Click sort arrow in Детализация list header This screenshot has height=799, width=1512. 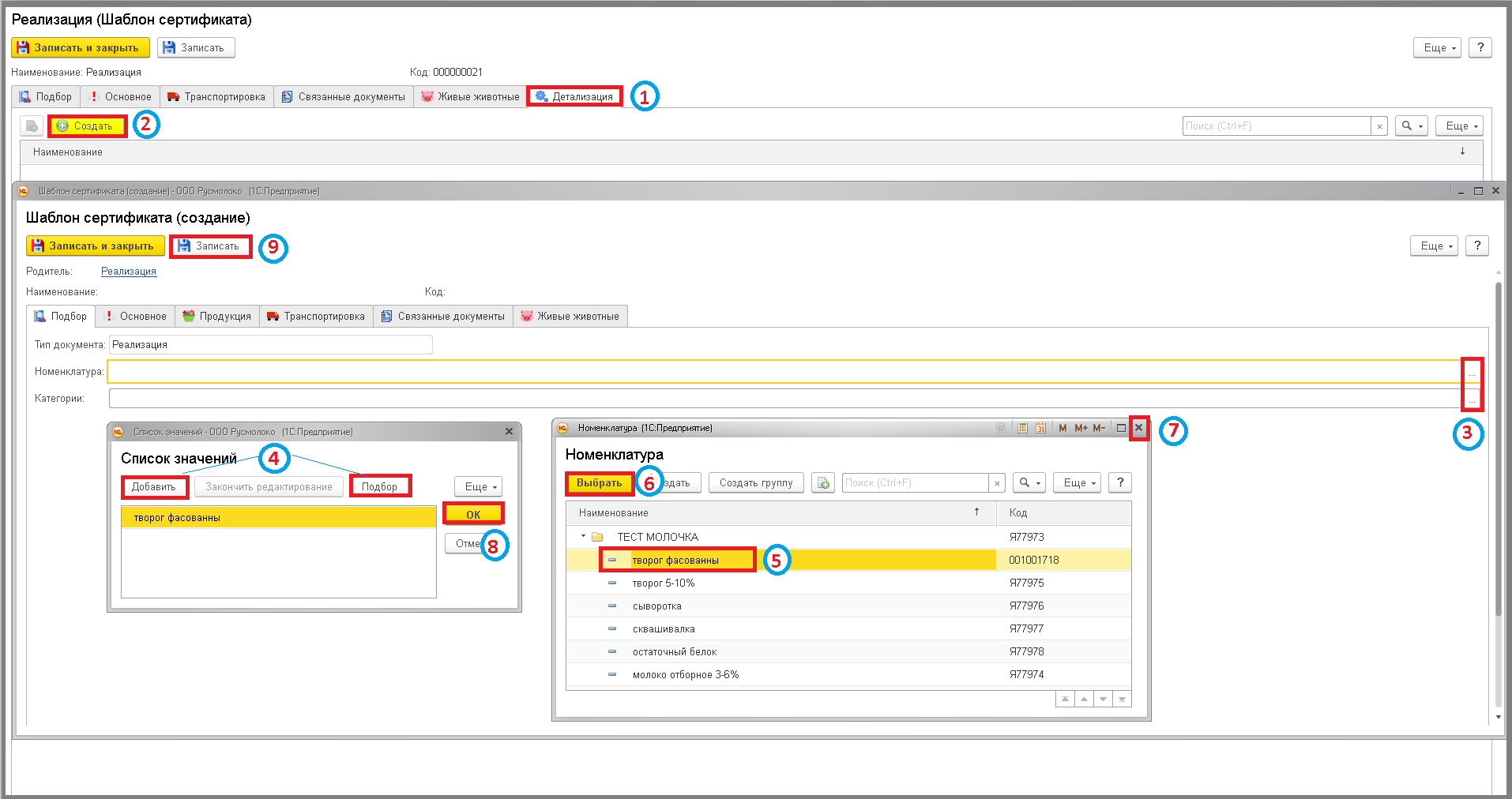1462,151
